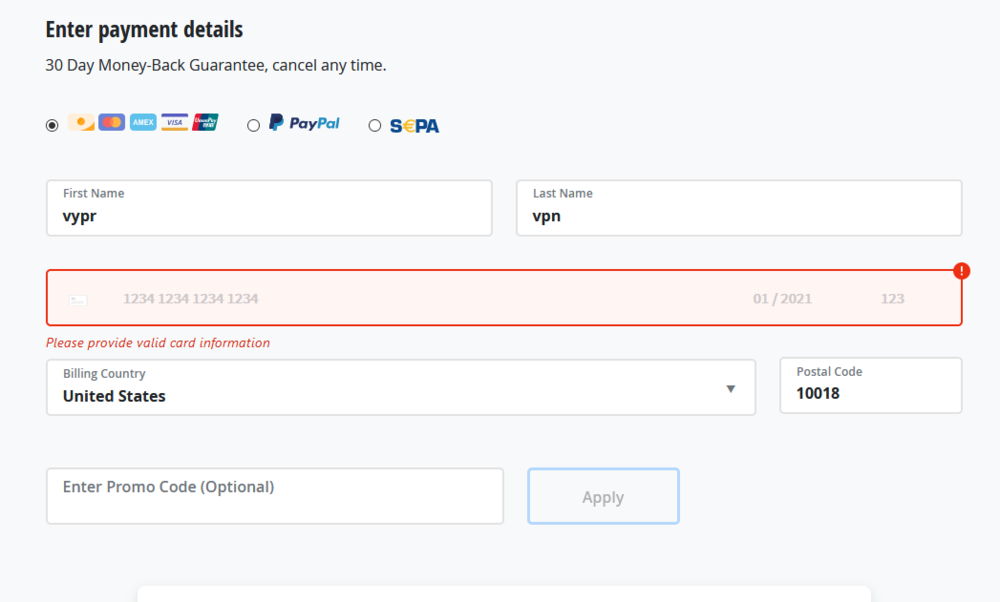Click the card expiry date field

pyautogui.click(x=782, y=299)
